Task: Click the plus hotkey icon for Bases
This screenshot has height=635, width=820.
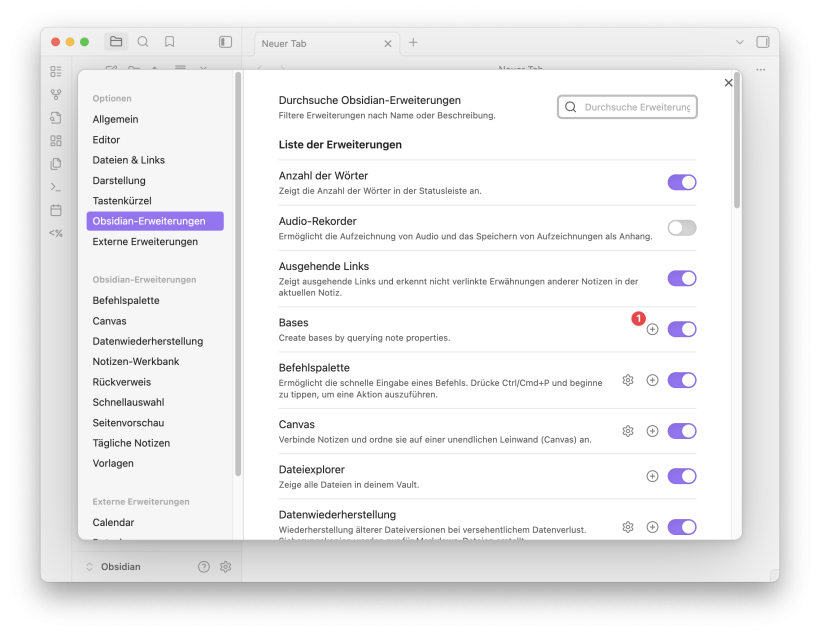Action: coord(652,329)
